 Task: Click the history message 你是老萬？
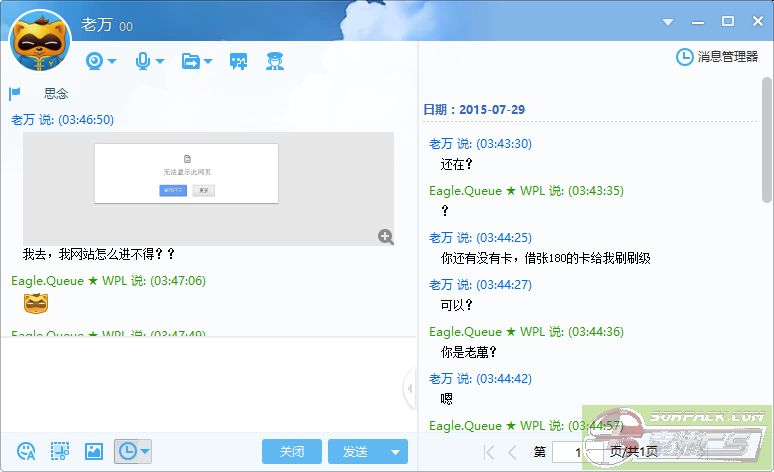coord(468,352)
